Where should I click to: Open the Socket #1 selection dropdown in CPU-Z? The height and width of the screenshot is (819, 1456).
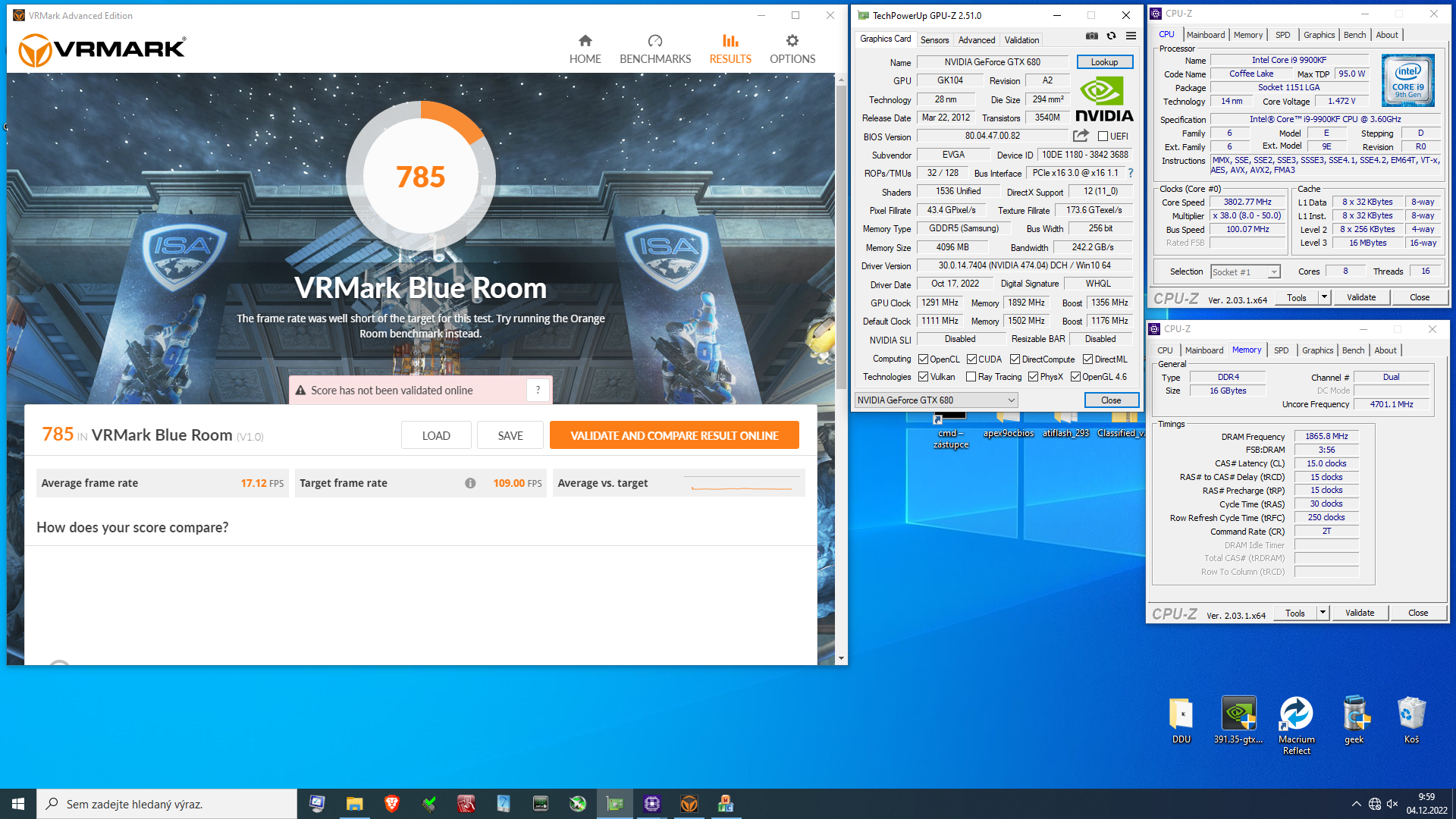tap(1245, 272)
